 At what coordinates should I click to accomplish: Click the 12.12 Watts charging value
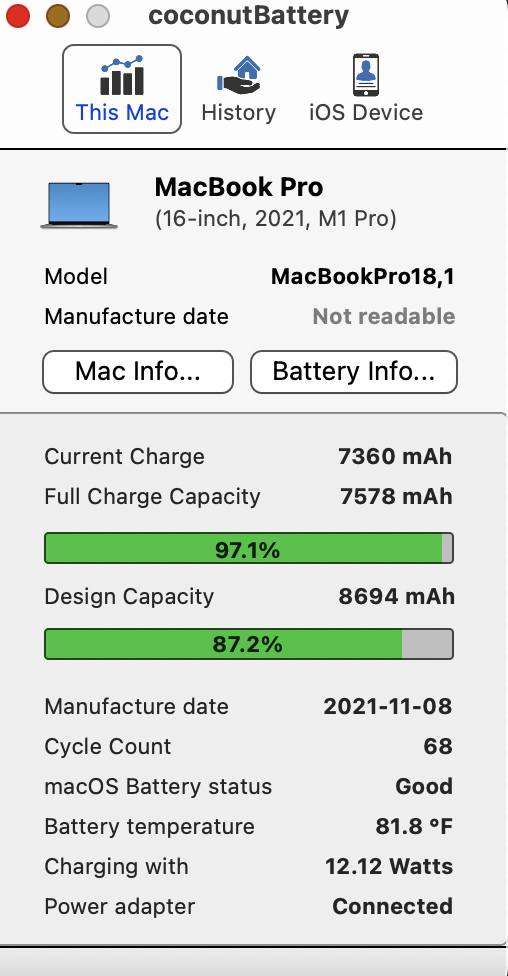[389, 866]
